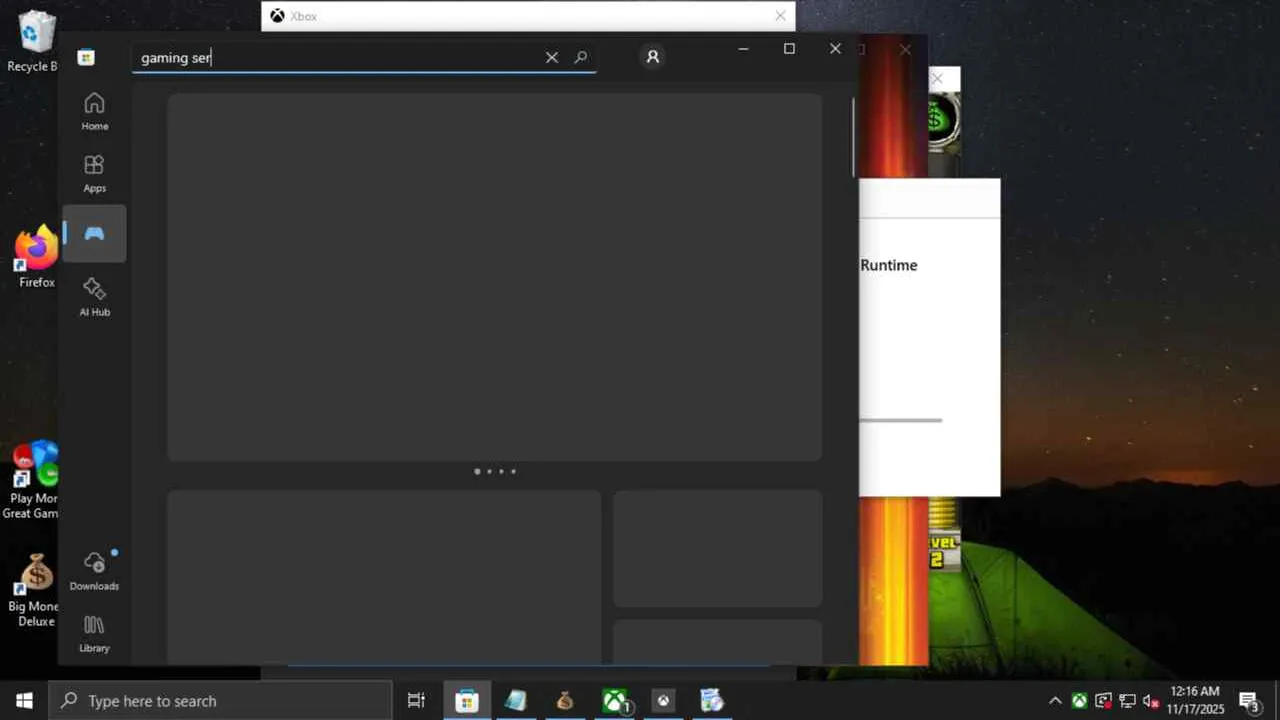The width and height of the screenshot is (1280, 720).
Task: Click the Store window's vertical scrollbar
Action: point(853,137)
